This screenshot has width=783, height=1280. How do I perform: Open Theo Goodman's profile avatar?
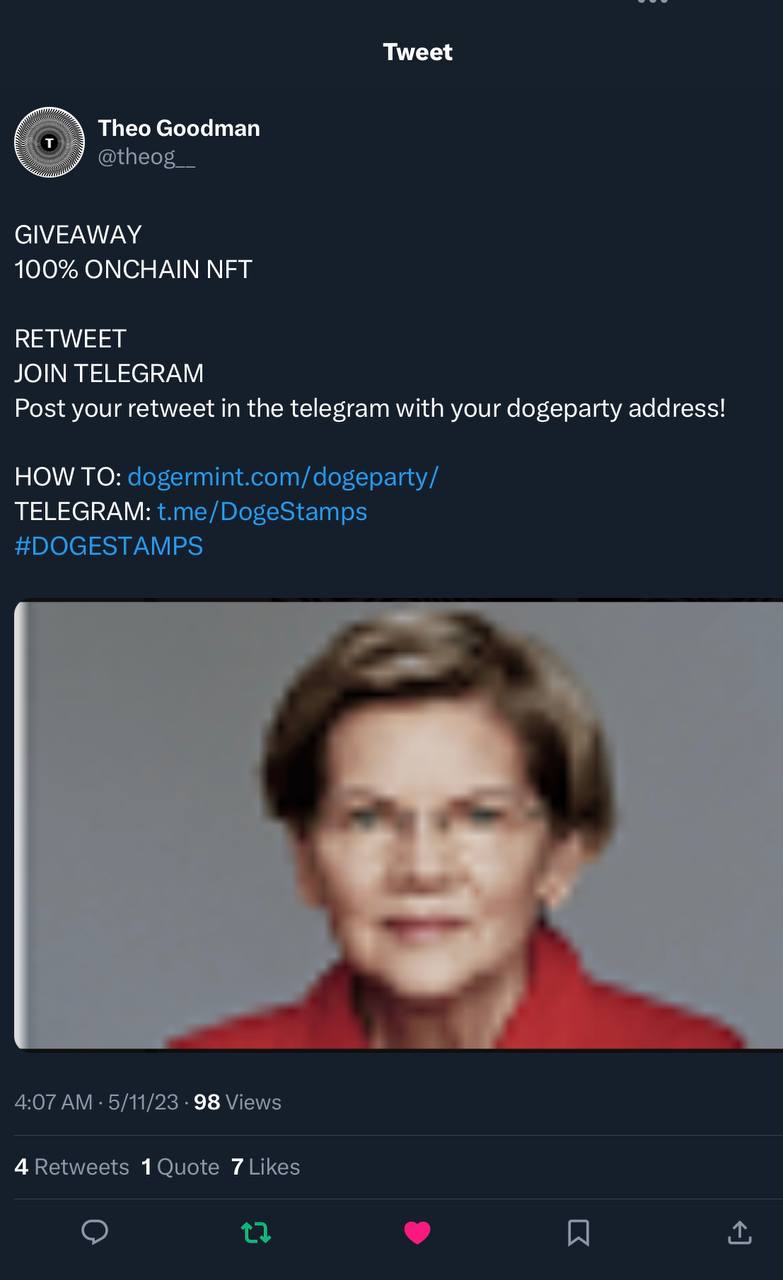49,142
